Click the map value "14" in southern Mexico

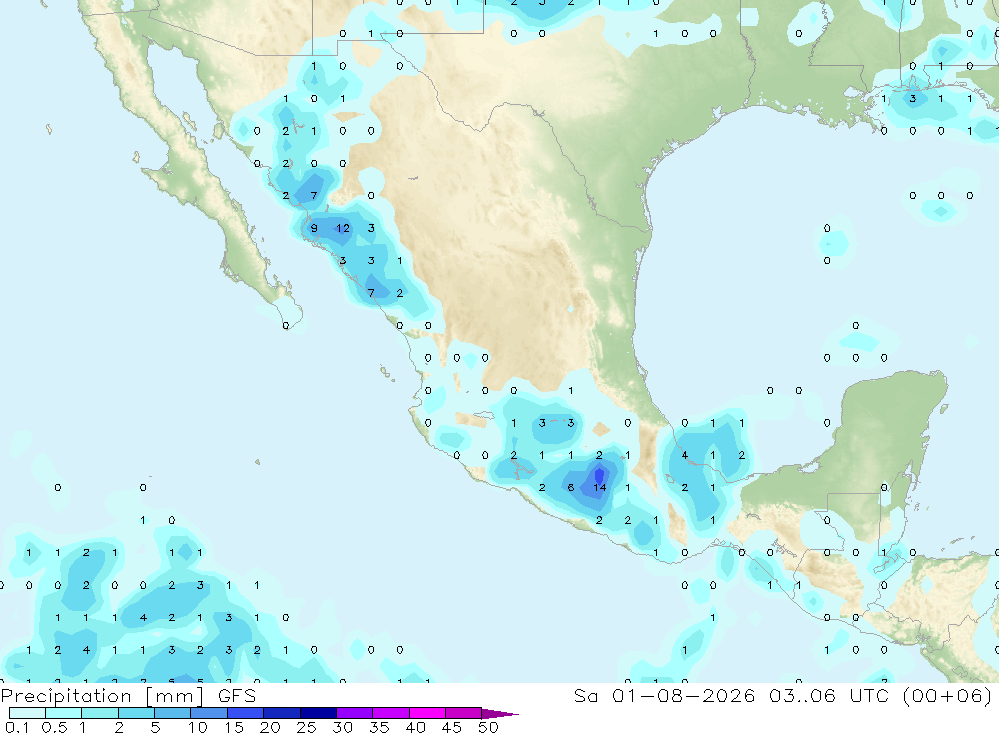point(599,487)
